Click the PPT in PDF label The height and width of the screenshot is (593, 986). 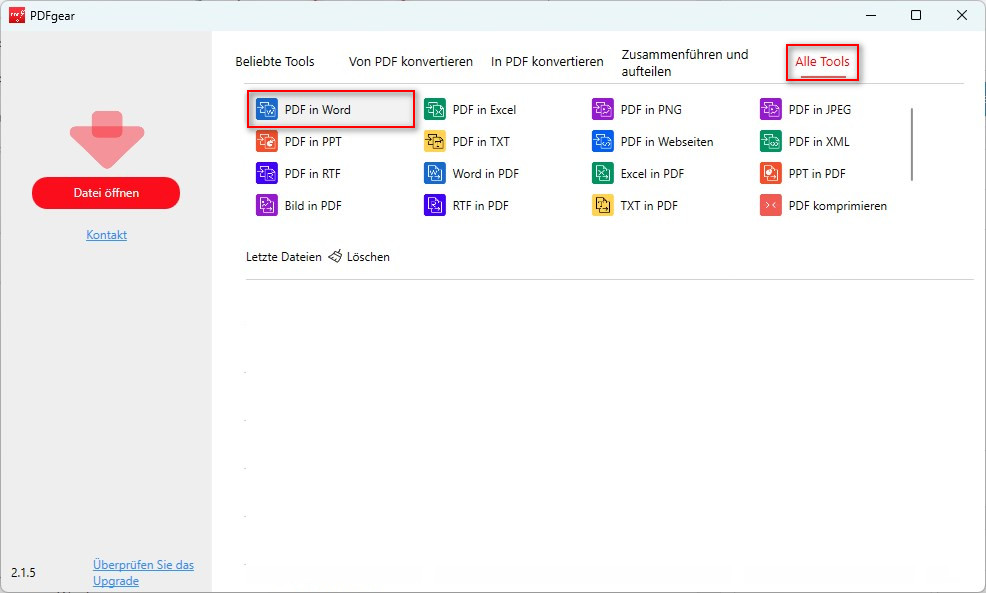pos(817,174)
